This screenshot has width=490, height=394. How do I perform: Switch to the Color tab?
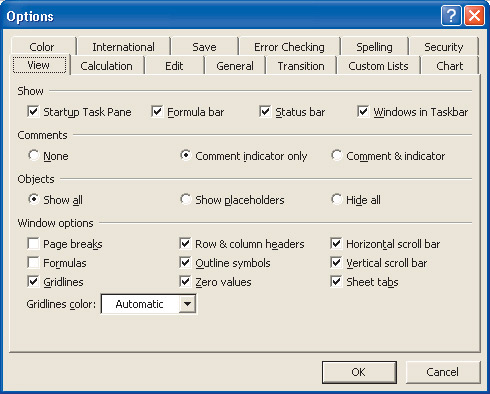pyautogui.click(x=42, y=47)
